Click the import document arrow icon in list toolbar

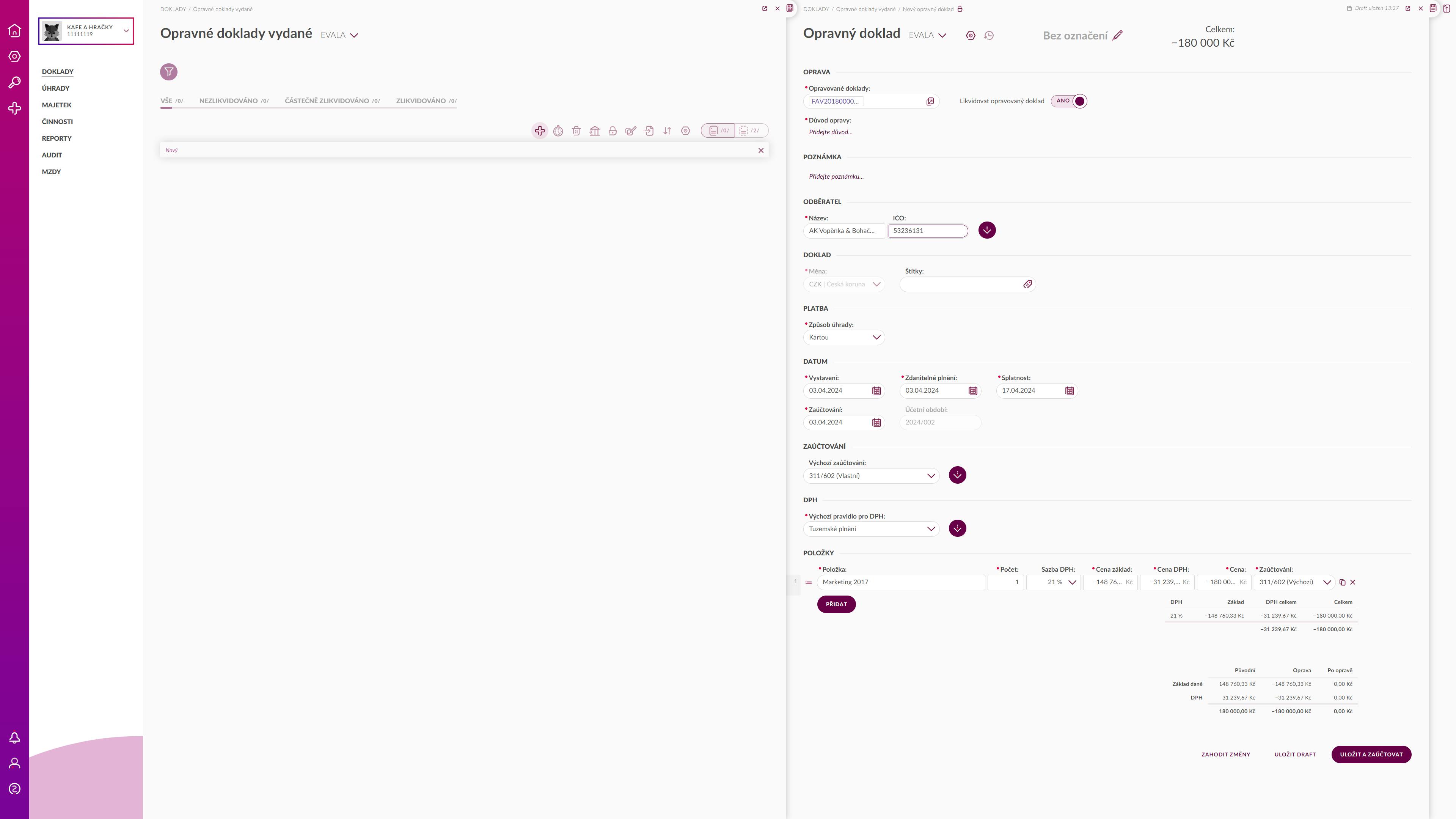(649, 131)
